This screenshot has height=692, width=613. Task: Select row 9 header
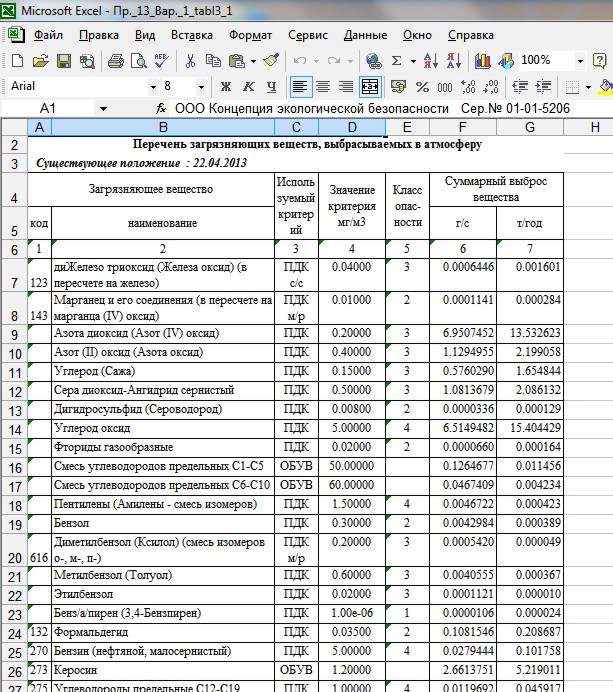pyautogui.click(x=13, y=333)
